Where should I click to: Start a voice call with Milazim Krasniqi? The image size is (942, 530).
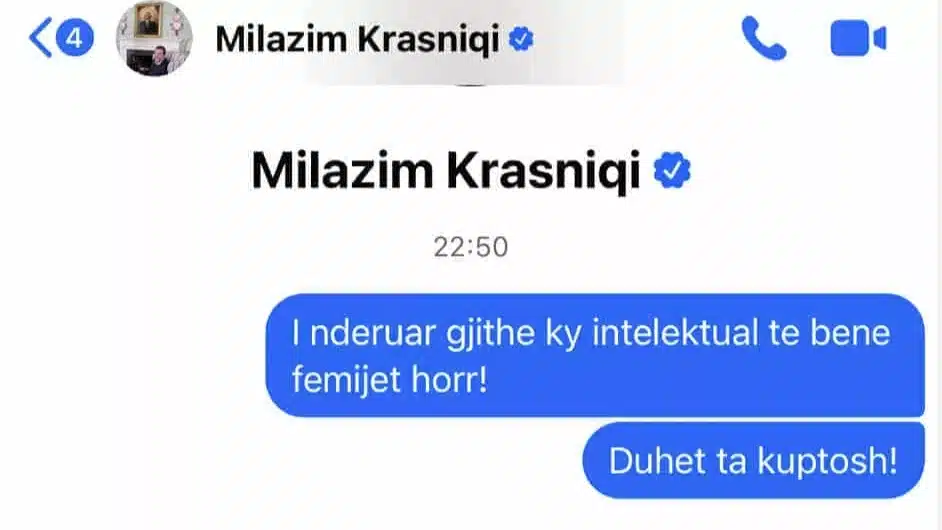point(763,38)
